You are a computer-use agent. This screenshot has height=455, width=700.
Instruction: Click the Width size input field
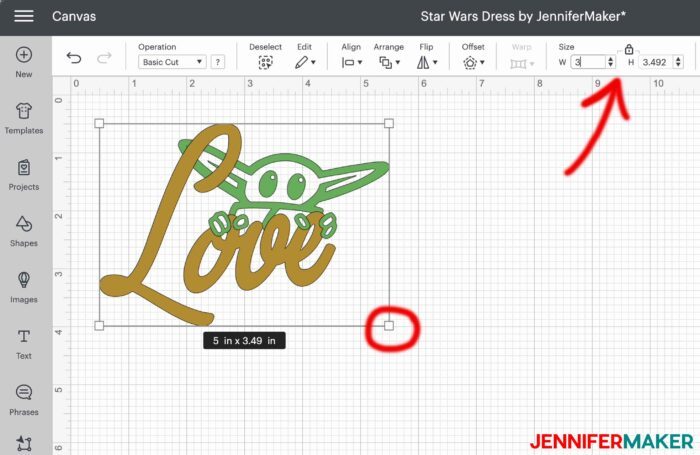pyautogui.click(x=588, y=62)
